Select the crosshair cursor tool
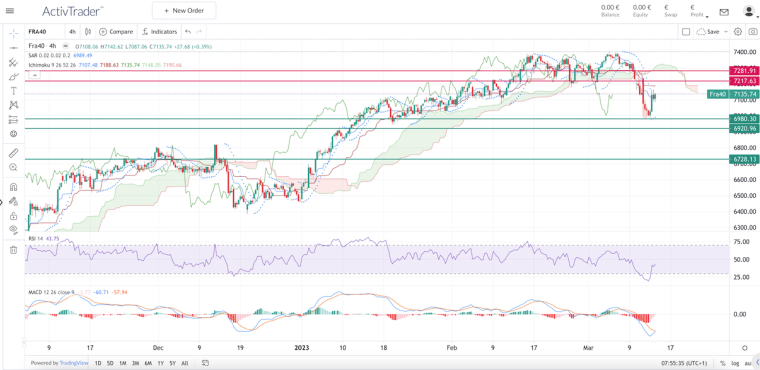Image resolution: width=760 pixels, height=370 pixels. [x=14, y=33]
